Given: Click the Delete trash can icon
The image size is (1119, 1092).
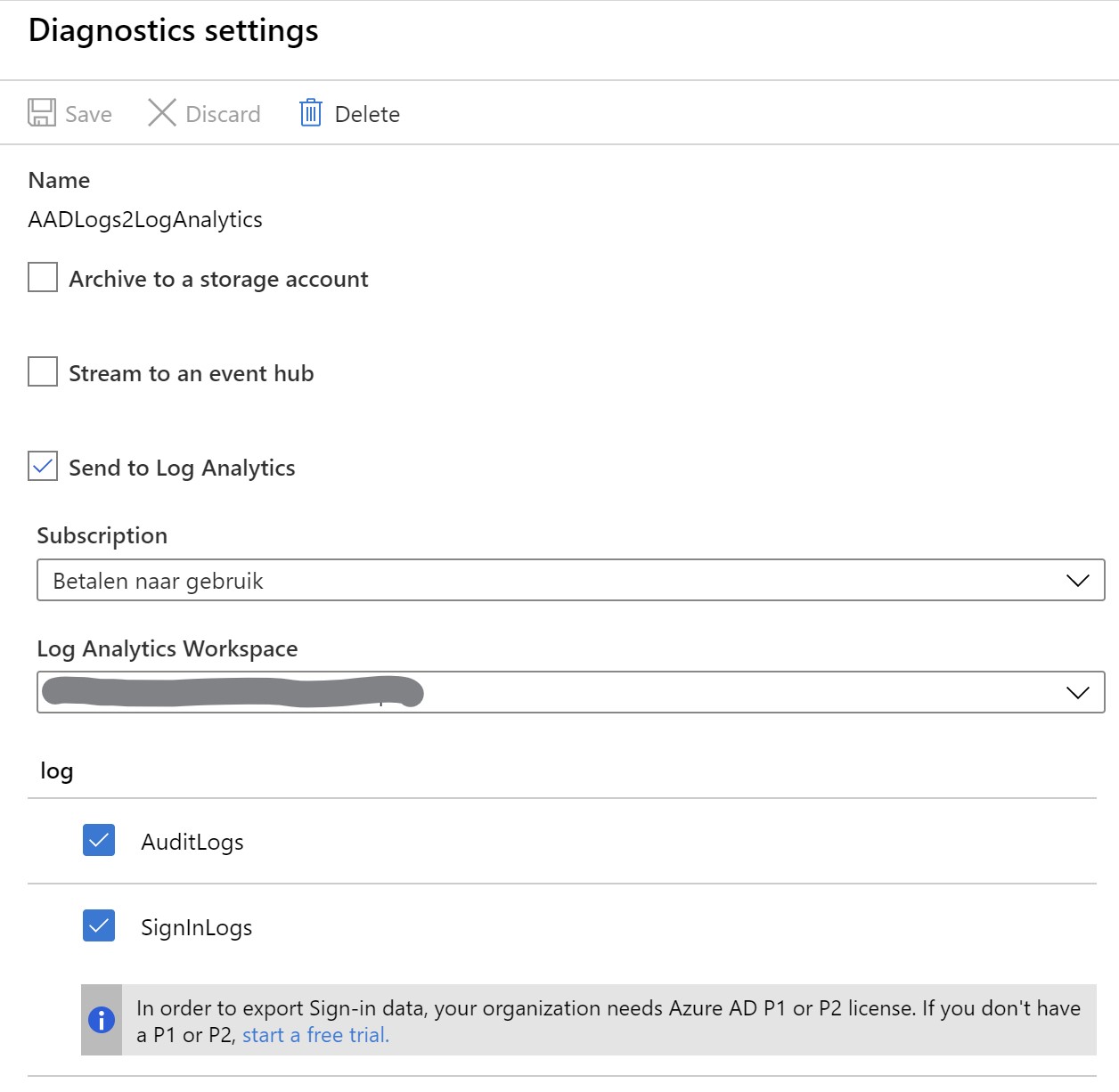Looking at the screenshot, I should click(310, 113).
